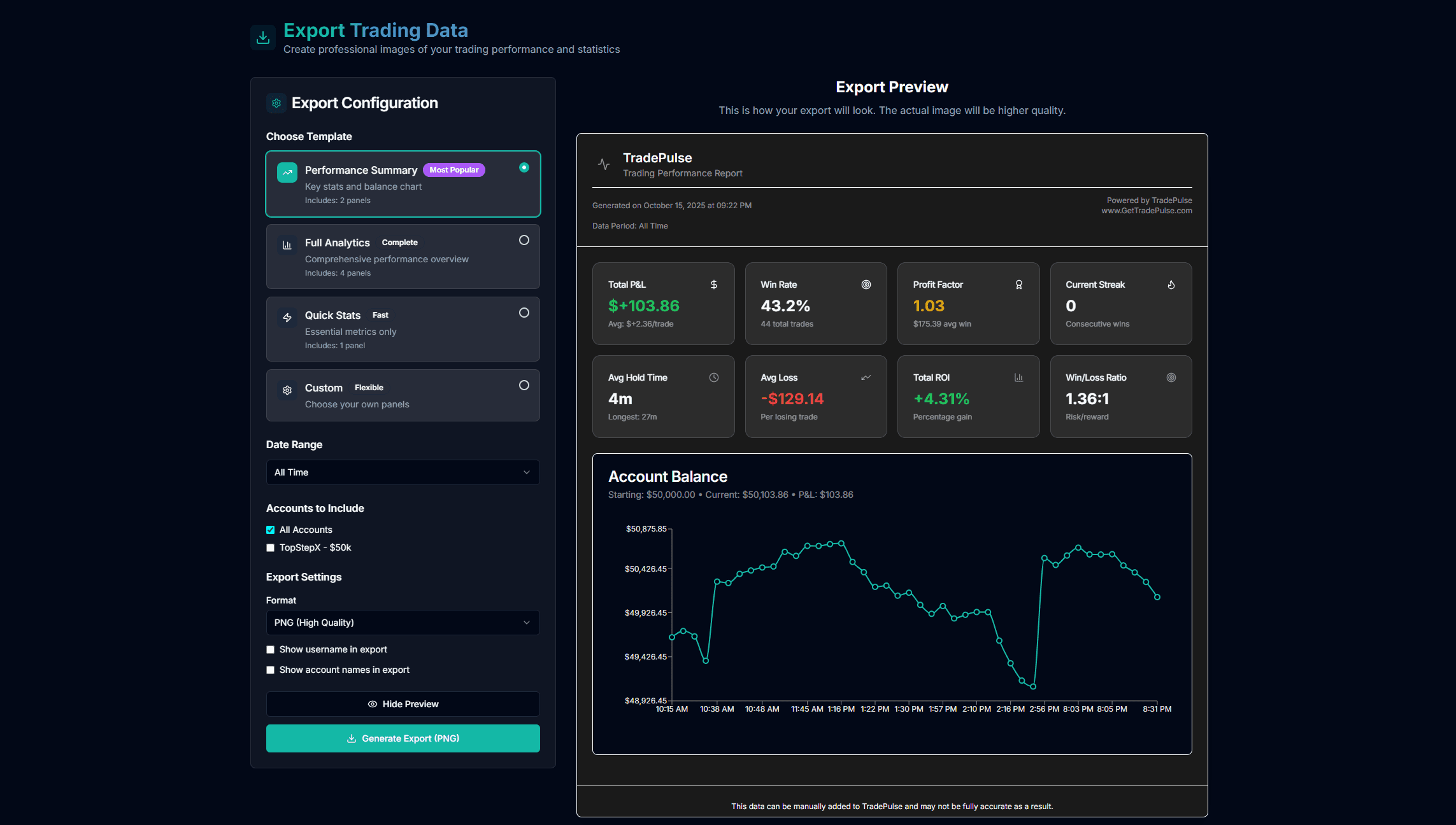
Task: Check the TopStepX - $50k account checkbox
Action: pos(271,547)
